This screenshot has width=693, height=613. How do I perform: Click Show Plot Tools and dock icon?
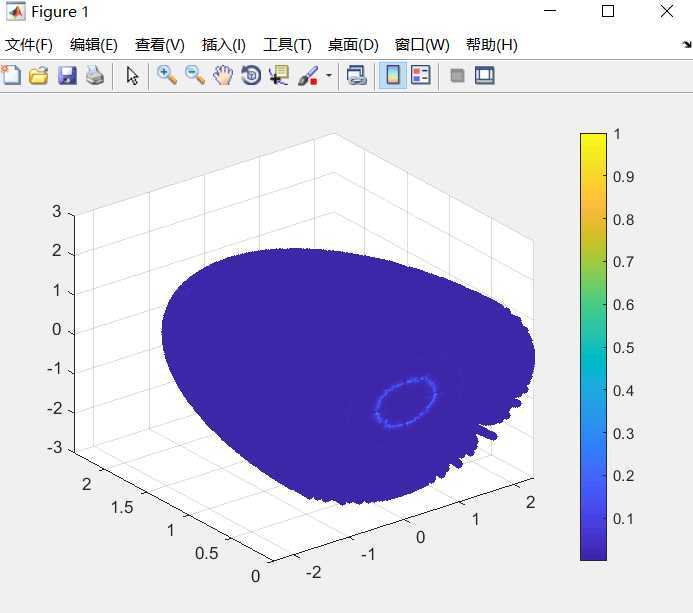tap(485, 75)
